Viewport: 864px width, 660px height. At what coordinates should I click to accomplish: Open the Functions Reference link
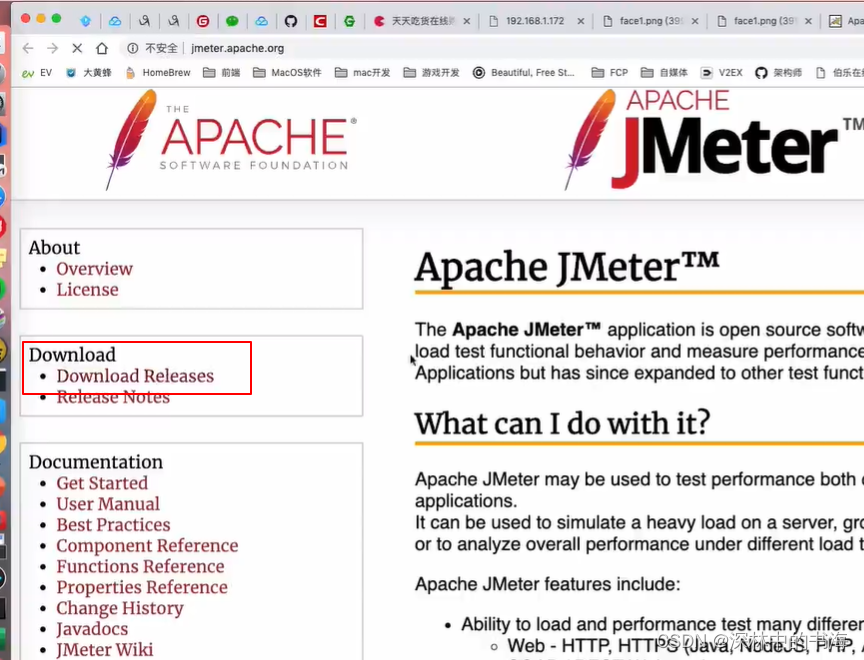140,567
